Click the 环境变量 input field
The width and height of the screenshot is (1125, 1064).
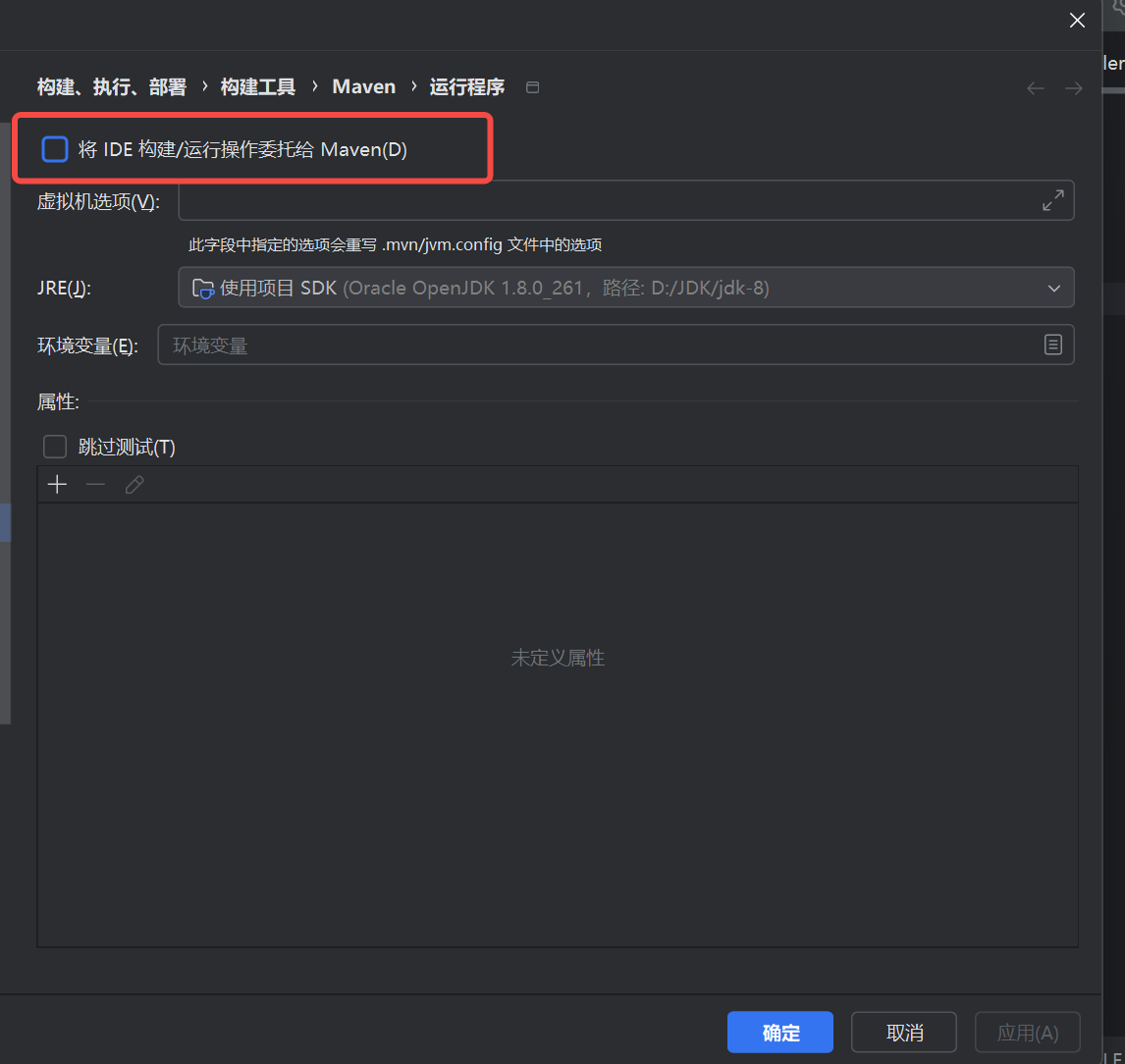tap(589, 345)
